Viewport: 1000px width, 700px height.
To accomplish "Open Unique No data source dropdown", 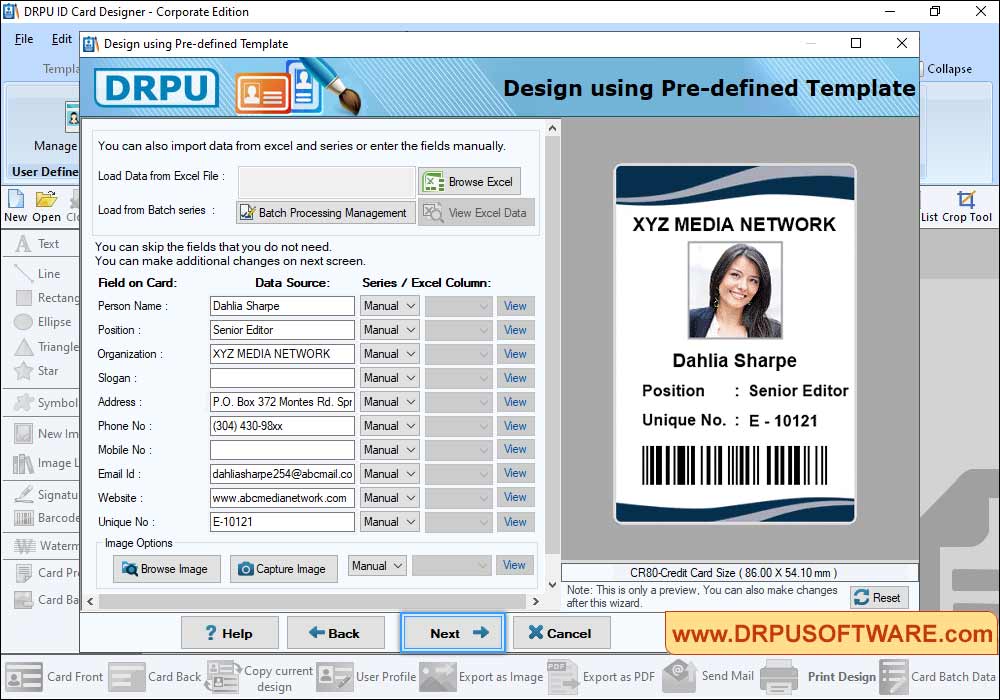I will coord(389,521).
